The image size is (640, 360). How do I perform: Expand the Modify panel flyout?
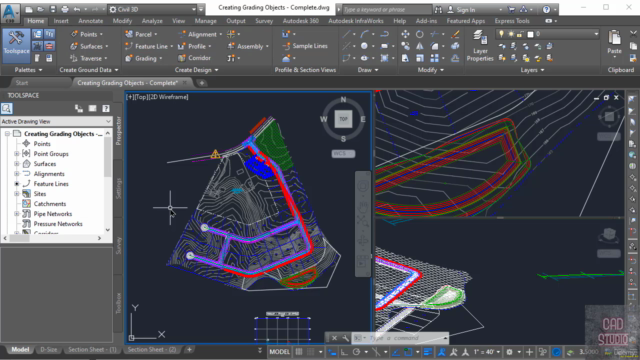click(x=430, y=70)
